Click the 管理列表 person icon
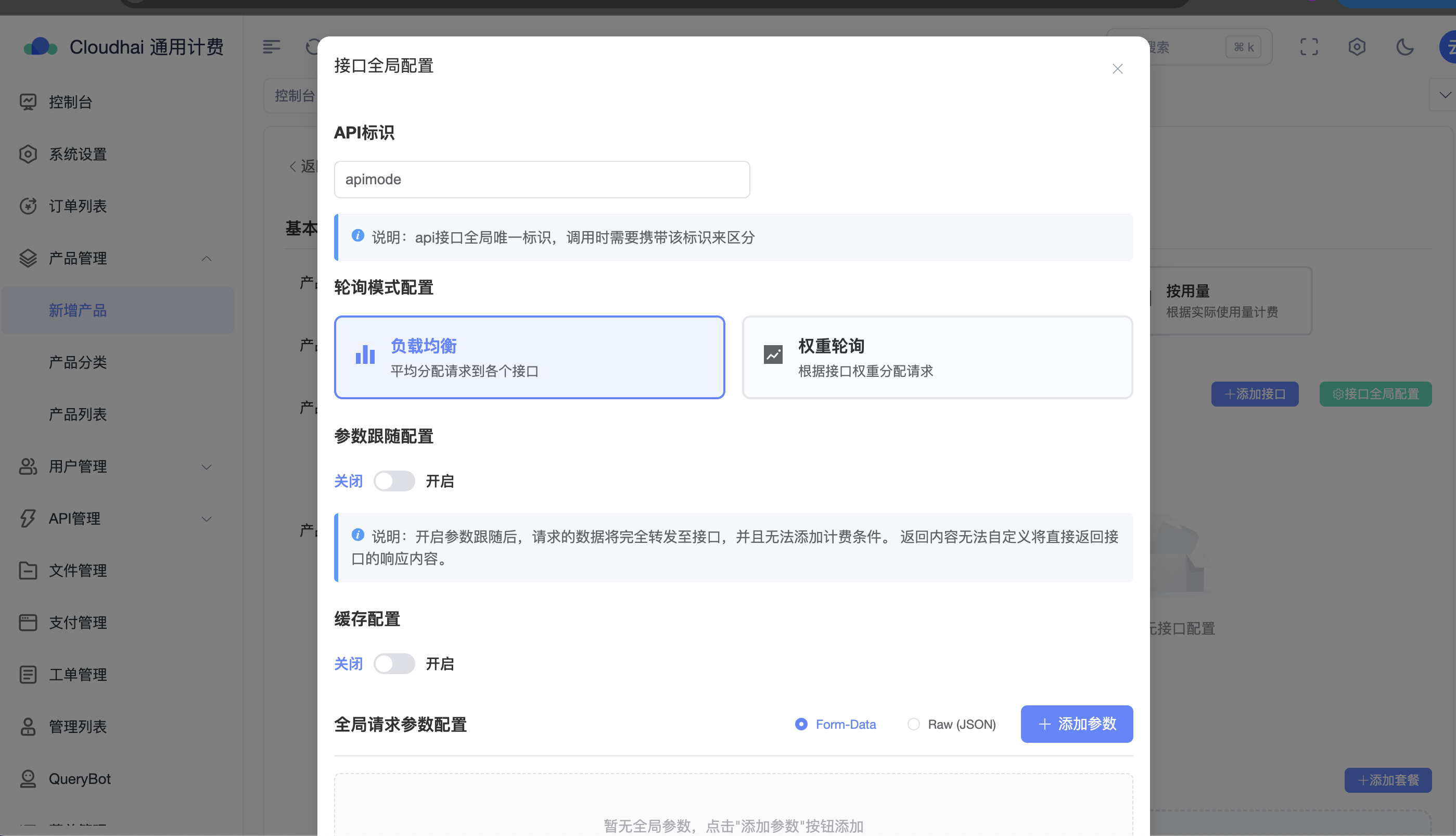 [28, 726]
